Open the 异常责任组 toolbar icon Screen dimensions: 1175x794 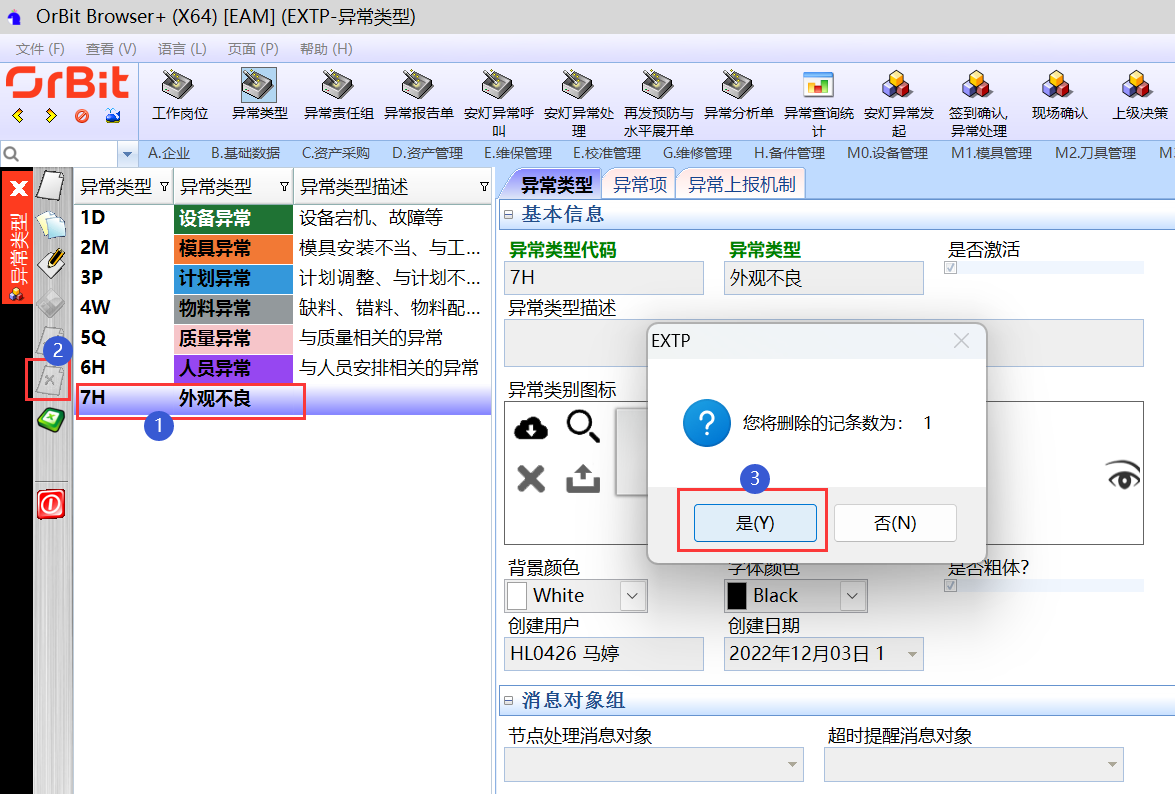click(338, 86)
